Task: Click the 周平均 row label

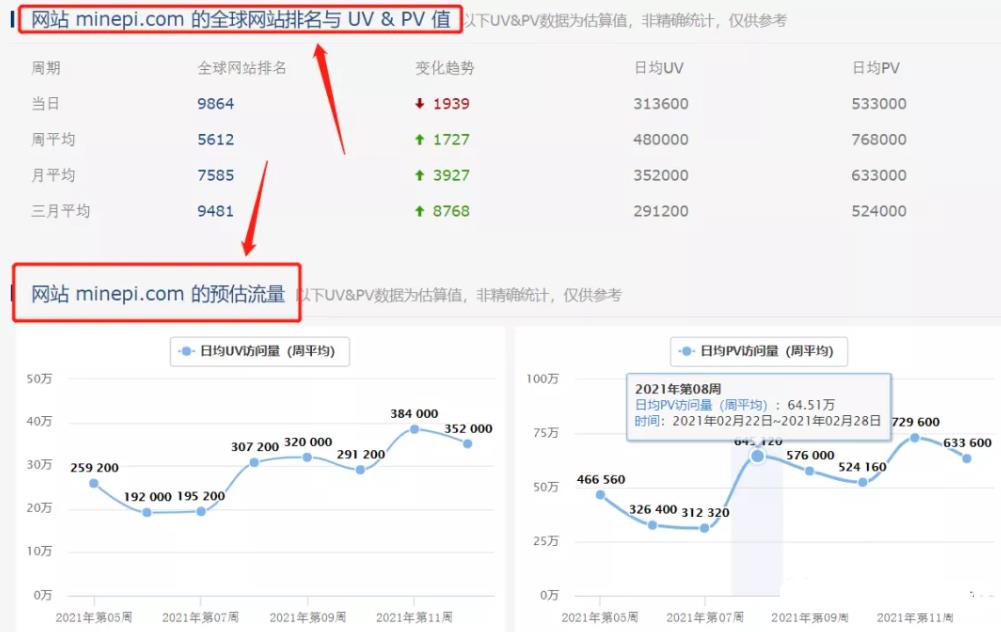Action: 53,139
